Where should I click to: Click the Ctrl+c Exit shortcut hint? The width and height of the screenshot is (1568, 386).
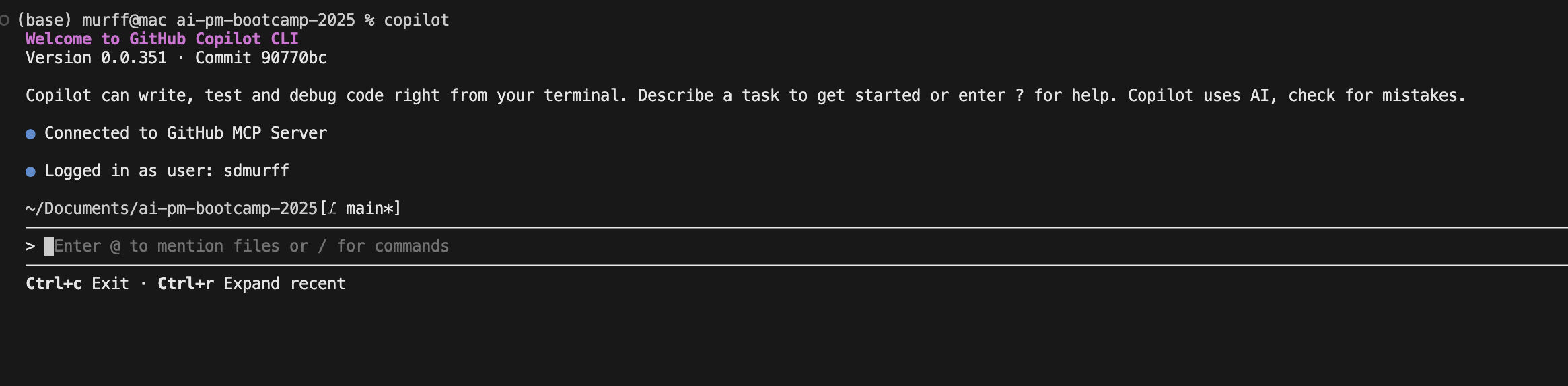tap(77, 284)
